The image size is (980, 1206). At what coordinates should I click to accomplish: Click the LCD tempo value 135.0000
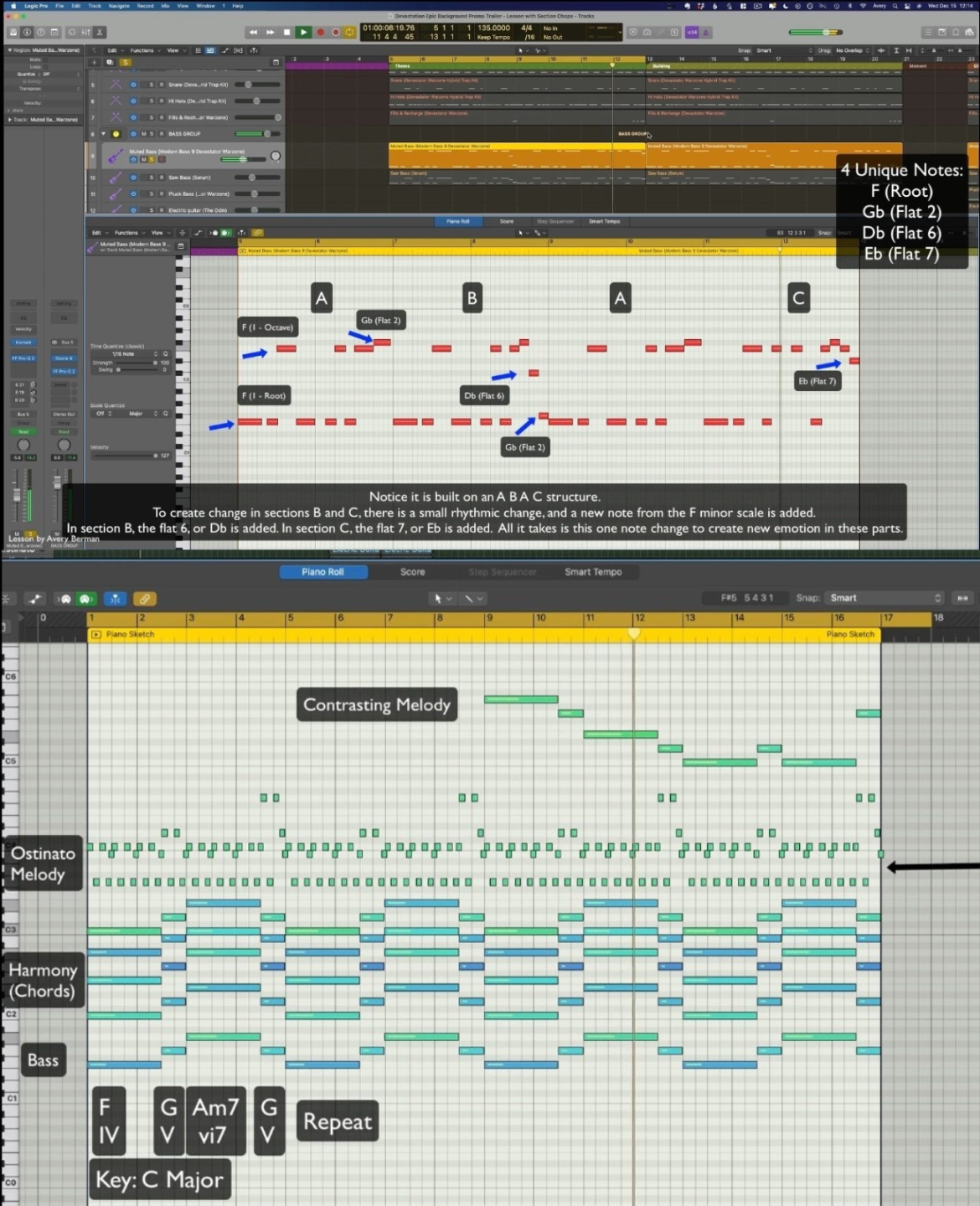[493, 28]
